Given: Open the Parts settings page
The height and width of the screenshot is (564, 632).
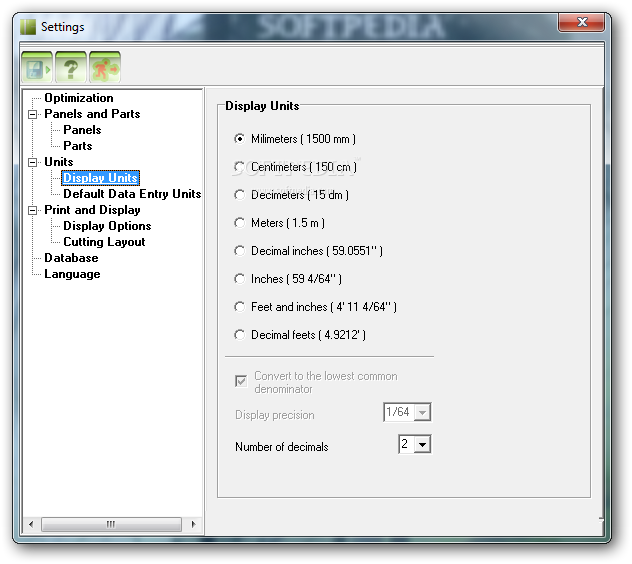Looking at the screenshot, I should pyautogui.click(x=78, y=146).
